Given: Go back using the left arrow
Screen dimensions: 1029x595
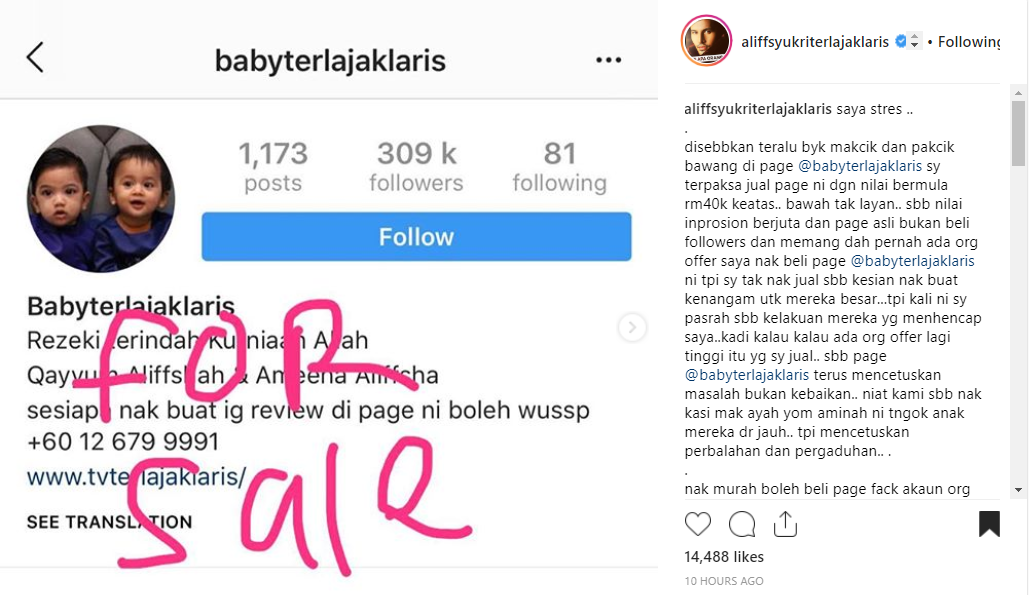Looking at the screenshot, I should pos(35,58).
